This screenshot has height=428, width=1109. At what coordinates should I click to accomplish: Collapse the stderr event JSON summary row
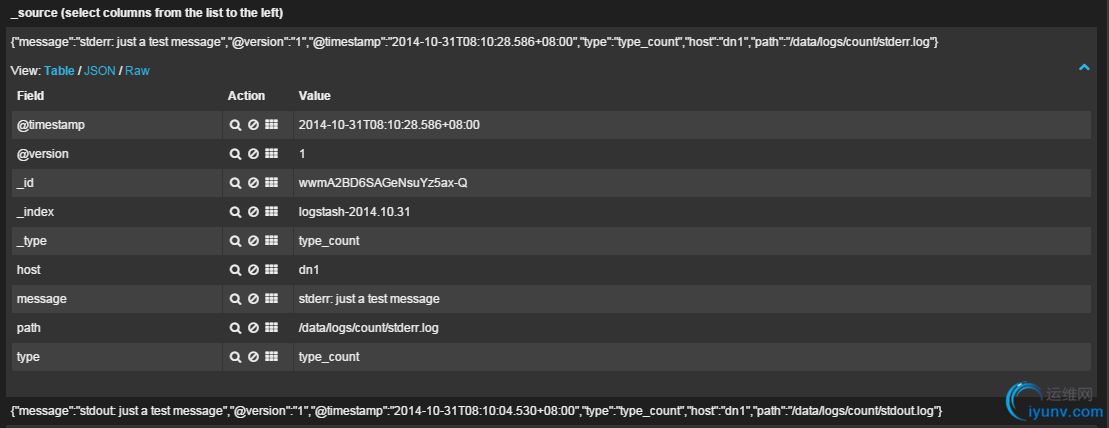[473, 41]
